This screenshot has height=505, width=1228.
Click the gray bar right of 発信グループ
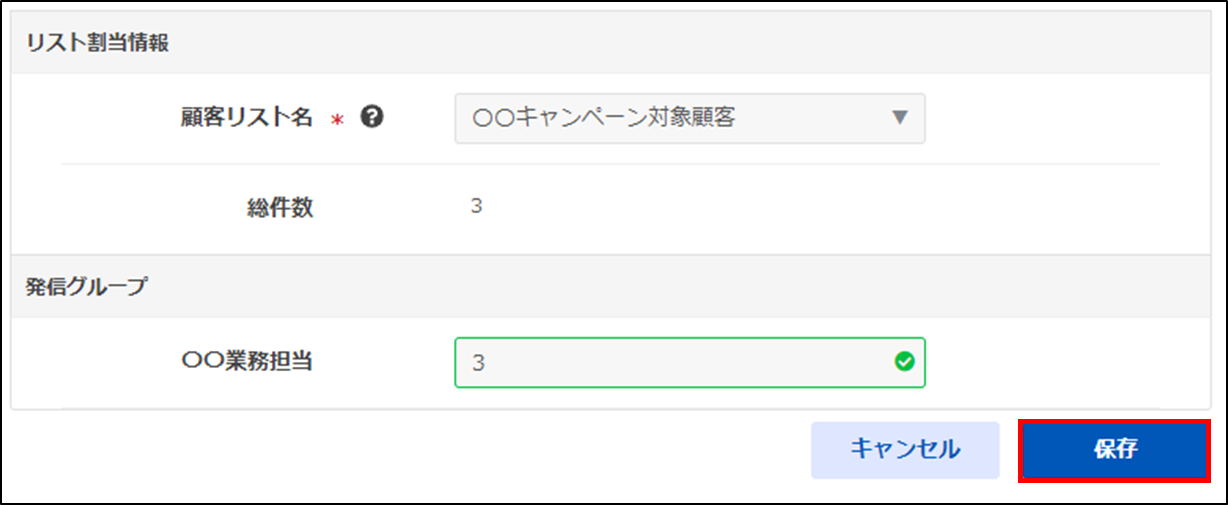click(700, 287)
